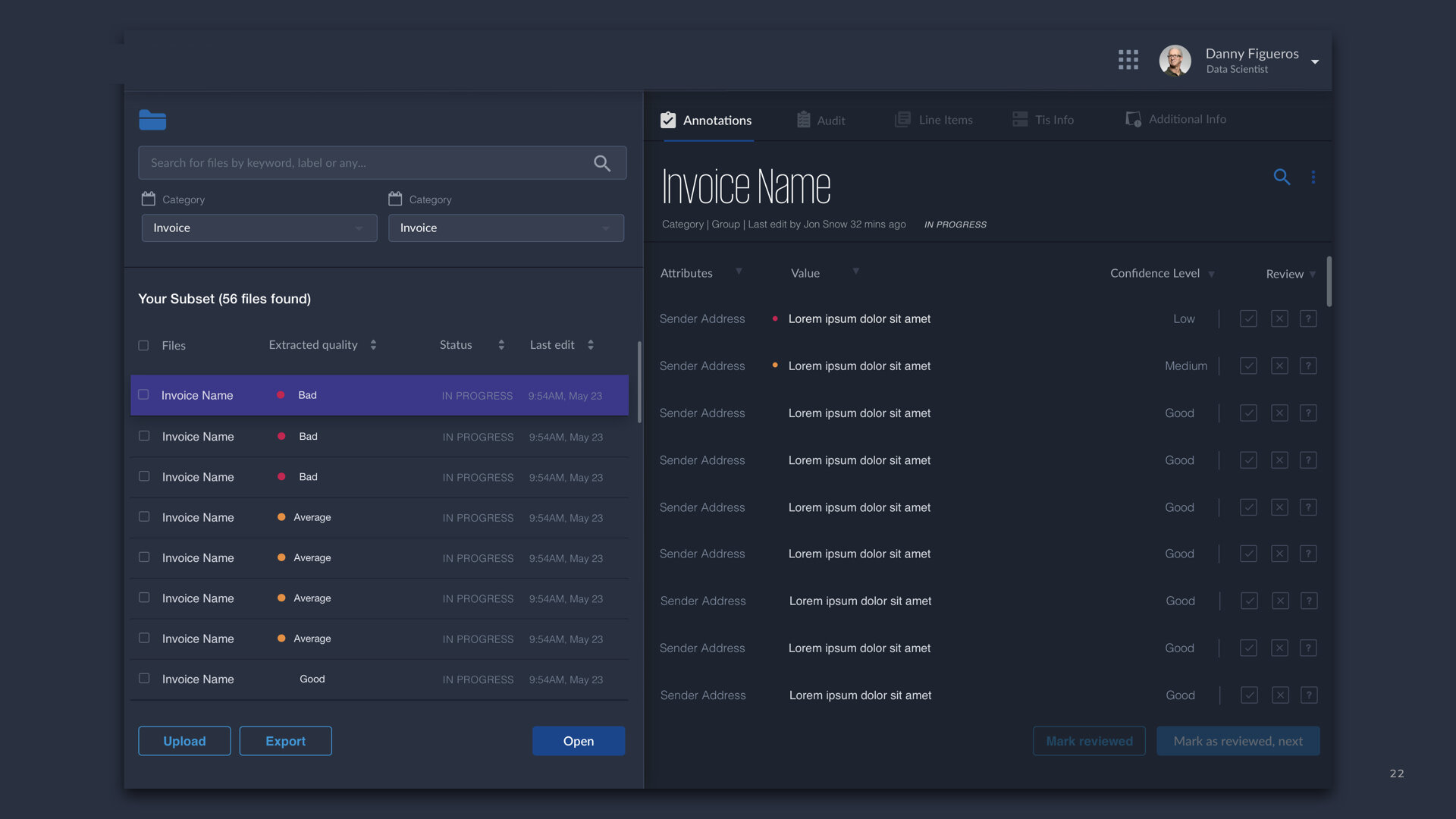Image resolution: width=1456 pixels, height=819 pixels.
Task: Flag the last visible Sender Address row as unknown
Action: pyautogui.click(x=1309, y=695)
